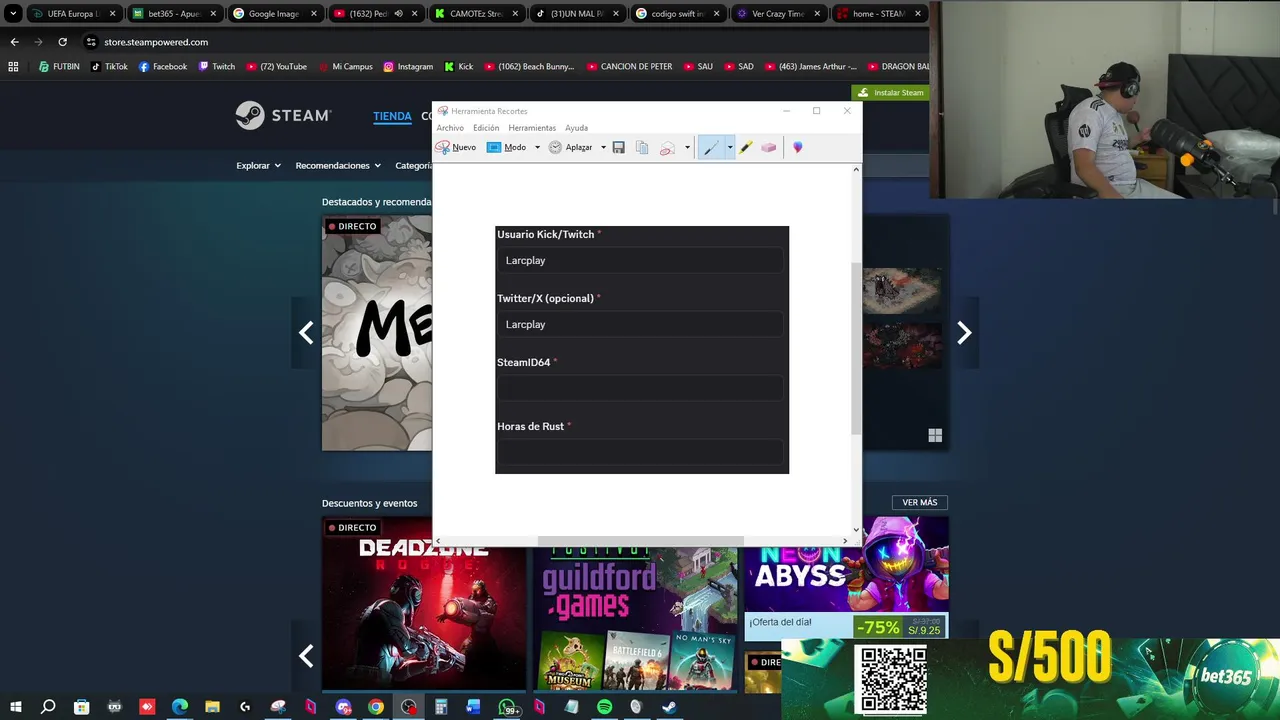This screenshot has width=1280, height=720.
Task: Open the Archivo menu
Action: click(x=450, y=128)
